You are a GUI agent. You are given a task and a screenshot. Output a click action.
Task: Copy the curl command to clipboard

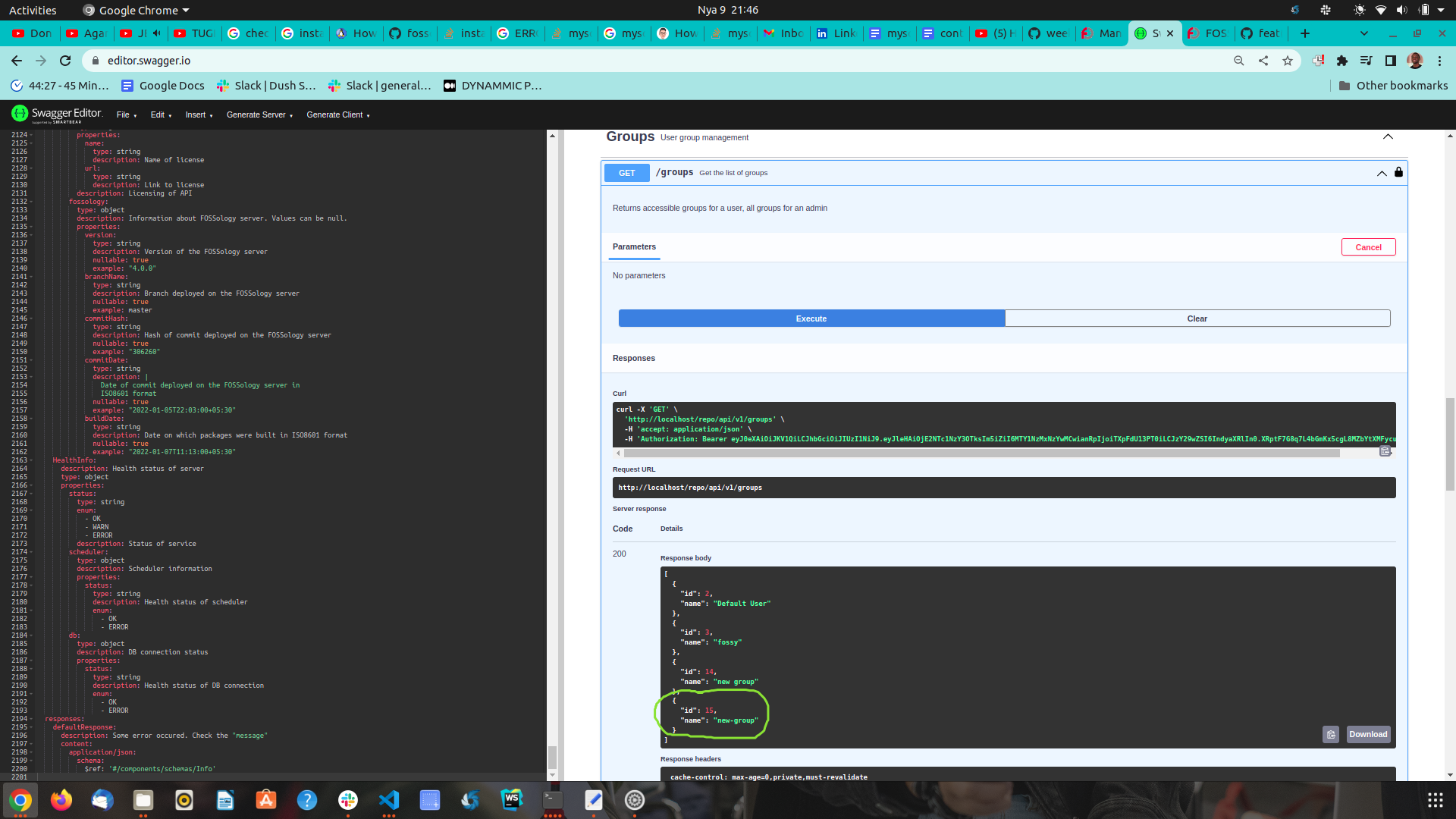pos(1385,451)
